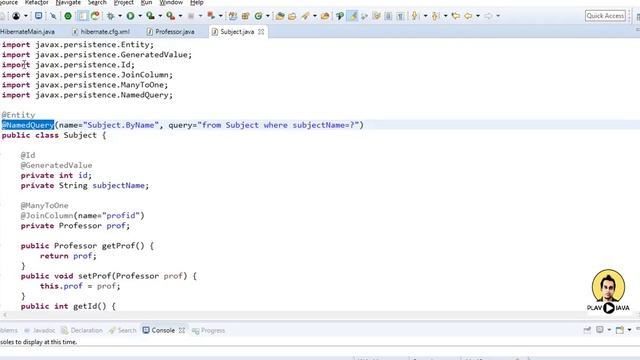Click the Display Selected Console icon
This screenshot has height=360, width=640.
pos(600,330)
